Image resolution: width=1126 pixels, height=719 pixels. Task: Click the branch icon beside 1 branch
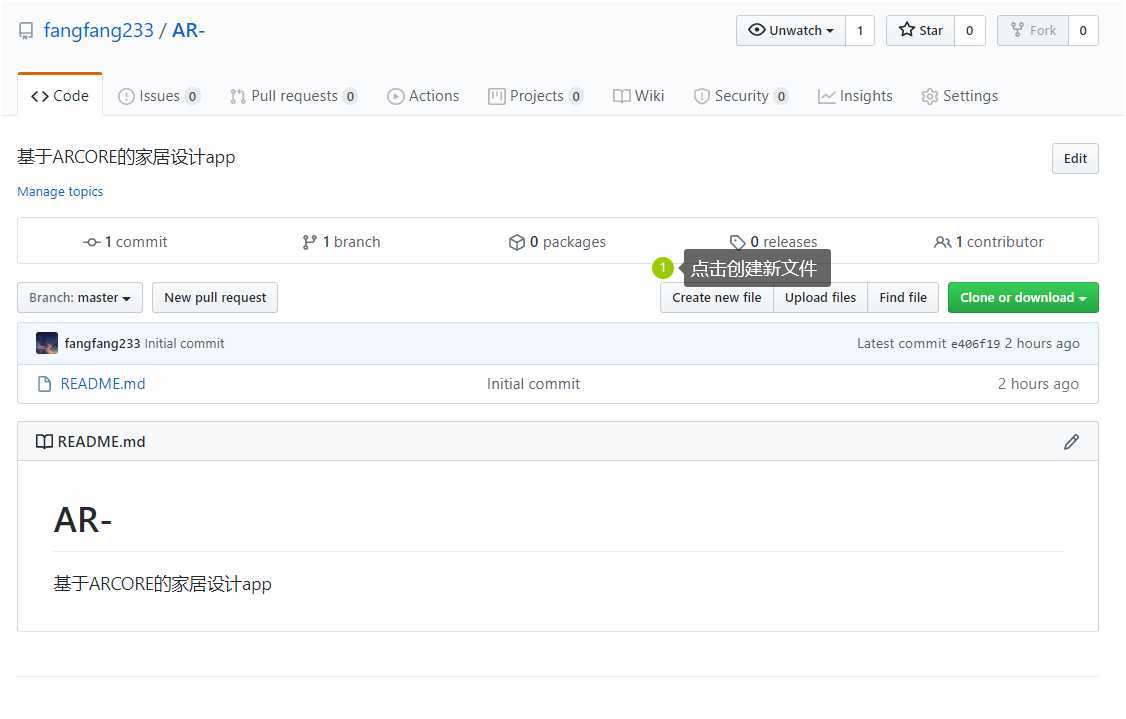310,242
